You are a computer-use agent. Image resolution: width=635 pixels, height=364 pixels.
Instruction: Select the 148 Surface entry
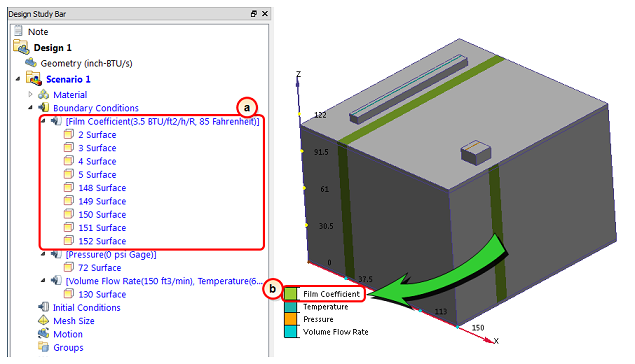point(102,188)
